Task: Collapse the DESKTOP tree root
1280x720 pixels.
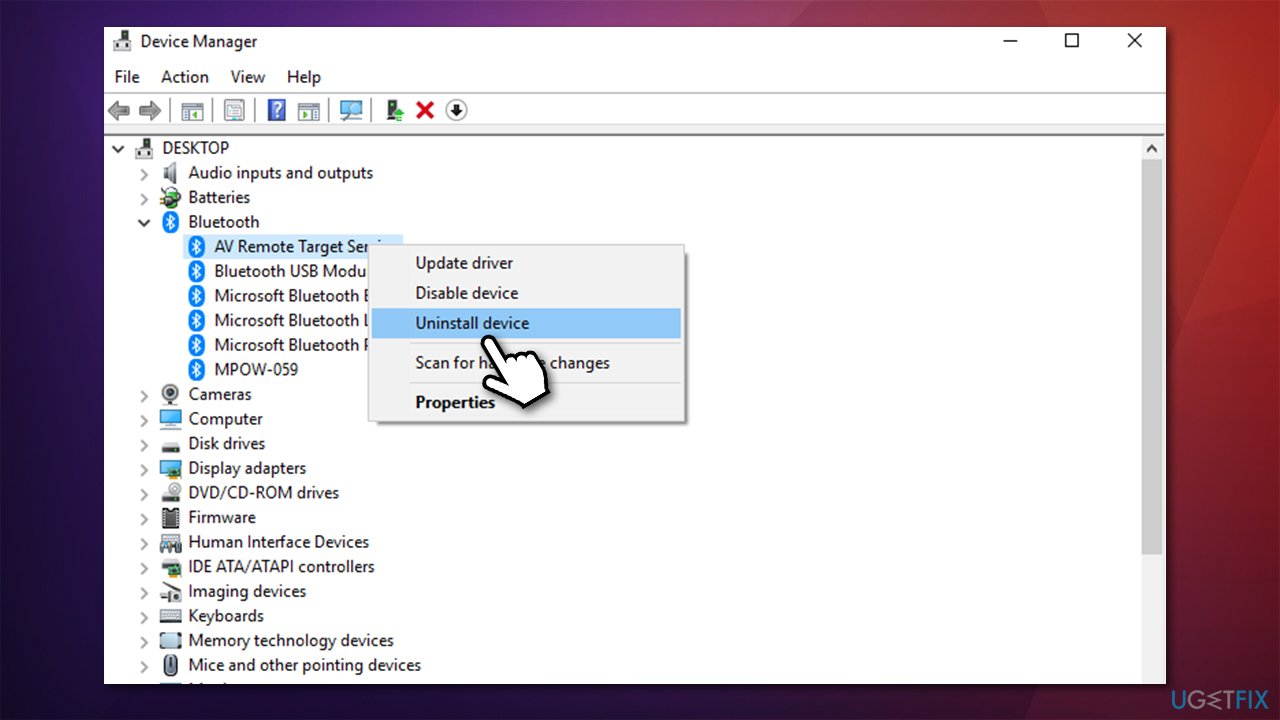Action: [x=118, y=148]
